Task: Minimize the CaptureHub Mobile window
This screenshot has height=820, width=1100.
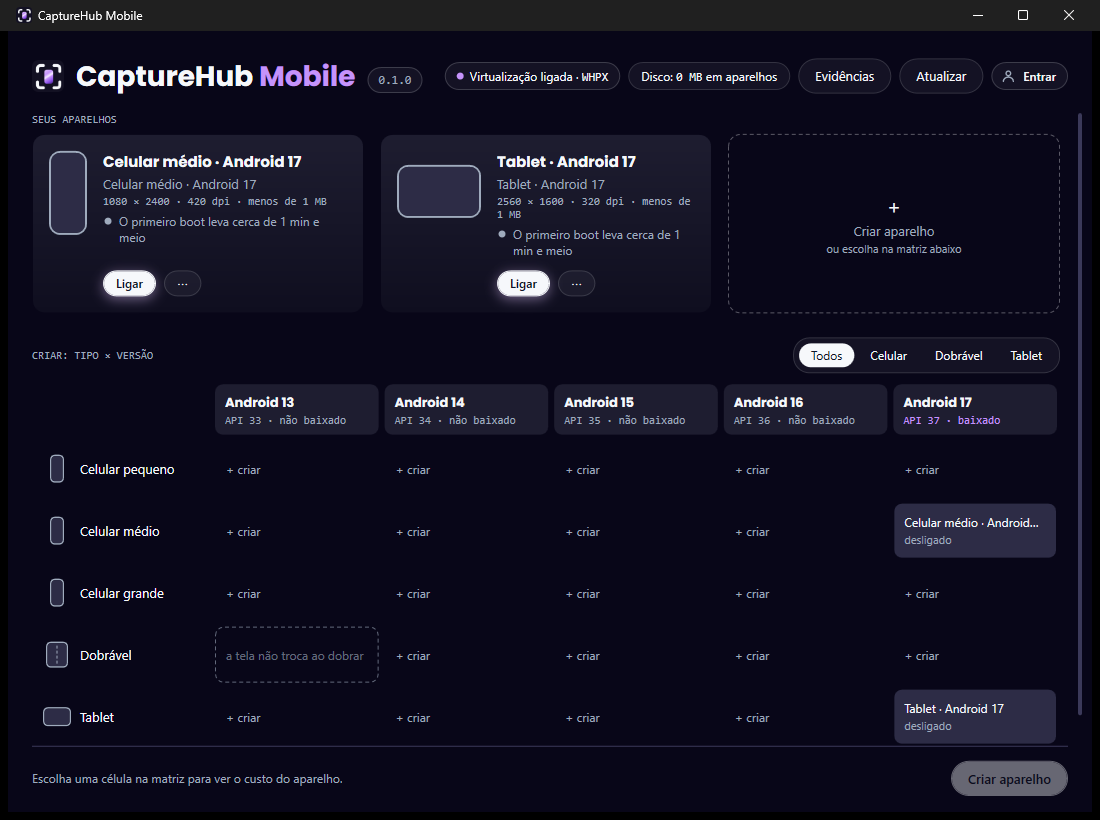Action: pyautogui.click(x=977, y=15)
